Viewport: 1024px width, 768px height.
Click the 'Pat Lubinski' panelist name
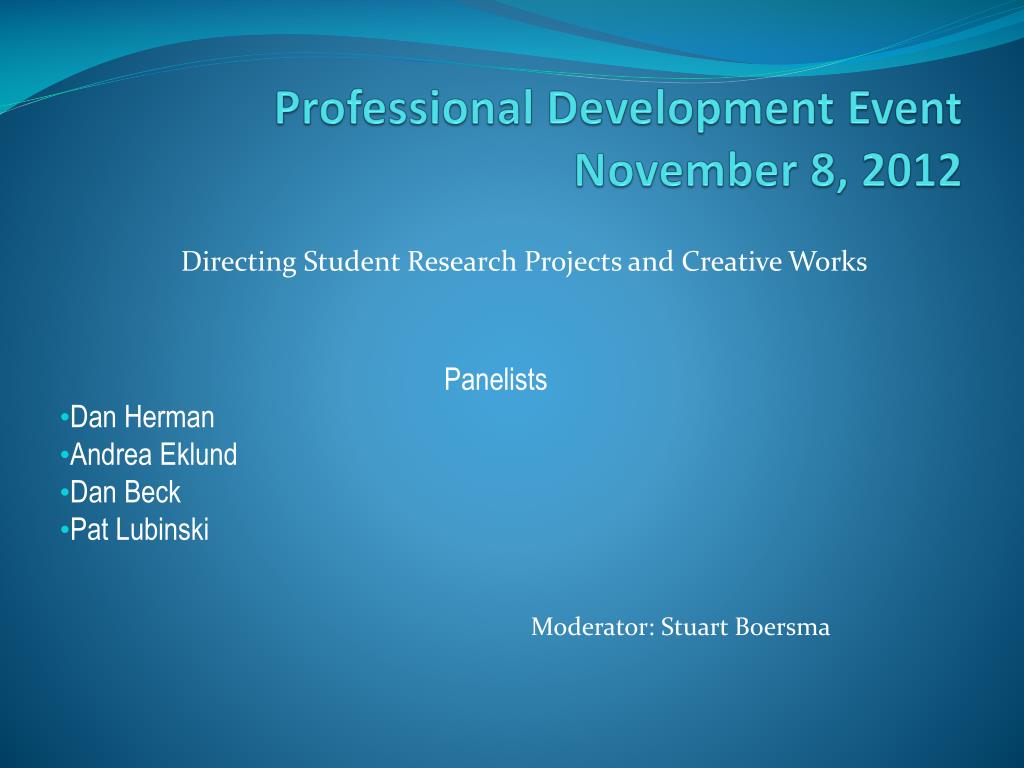point(139,530)
